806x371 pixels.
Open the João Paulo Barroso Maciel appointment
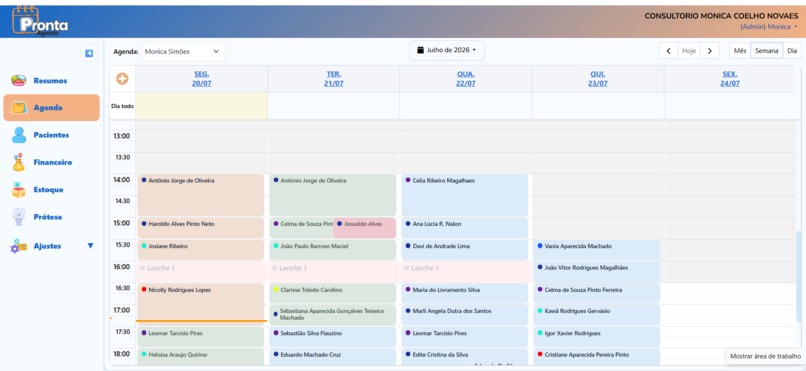(x=333, y=250)
